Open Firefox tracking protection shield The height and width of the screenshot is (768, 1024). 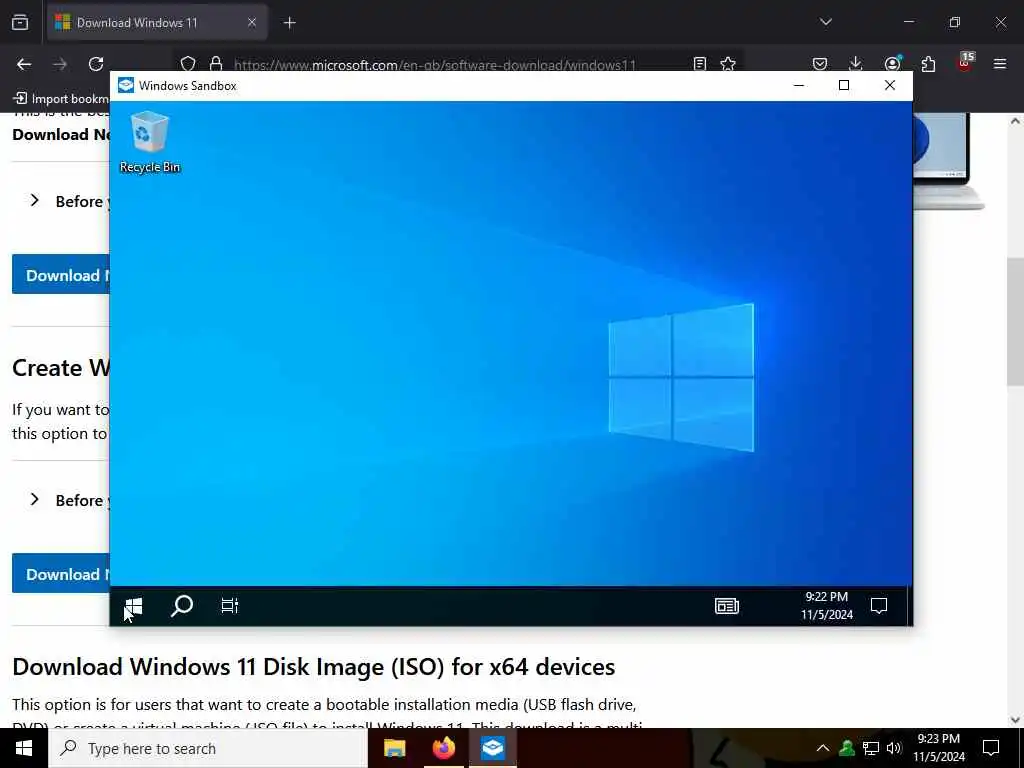188,64
